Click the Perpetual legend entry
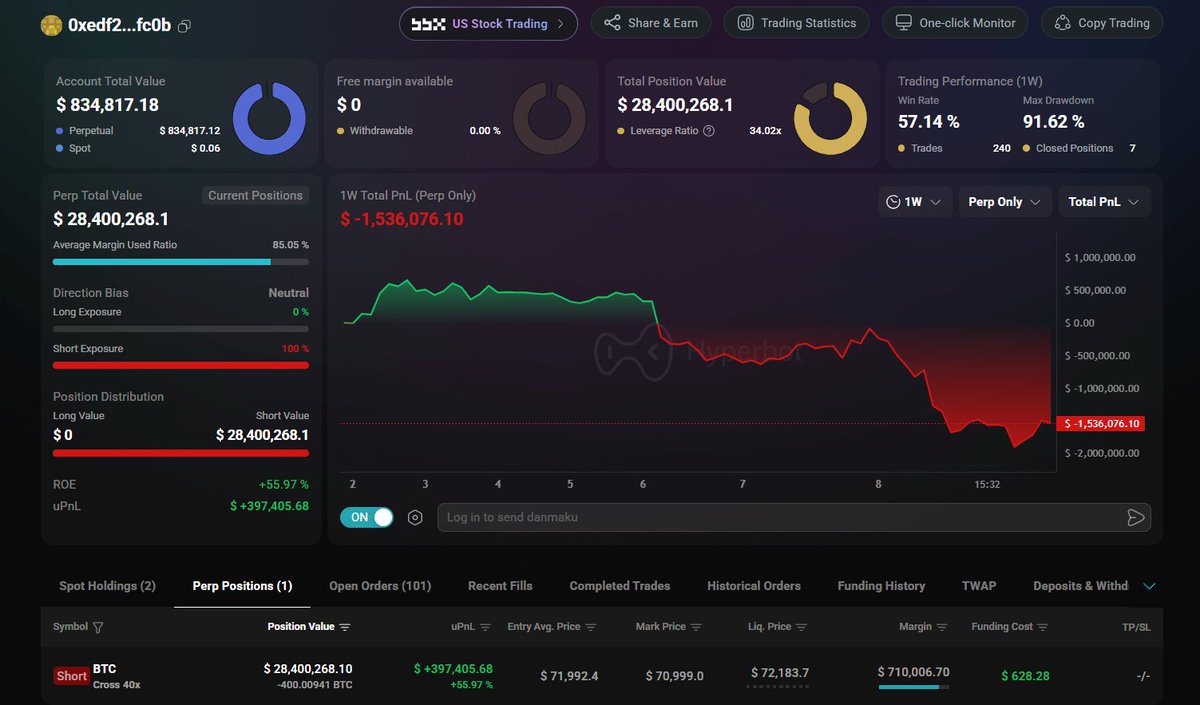The width and height of the screenshot is (1200, 705). [85, 131]
